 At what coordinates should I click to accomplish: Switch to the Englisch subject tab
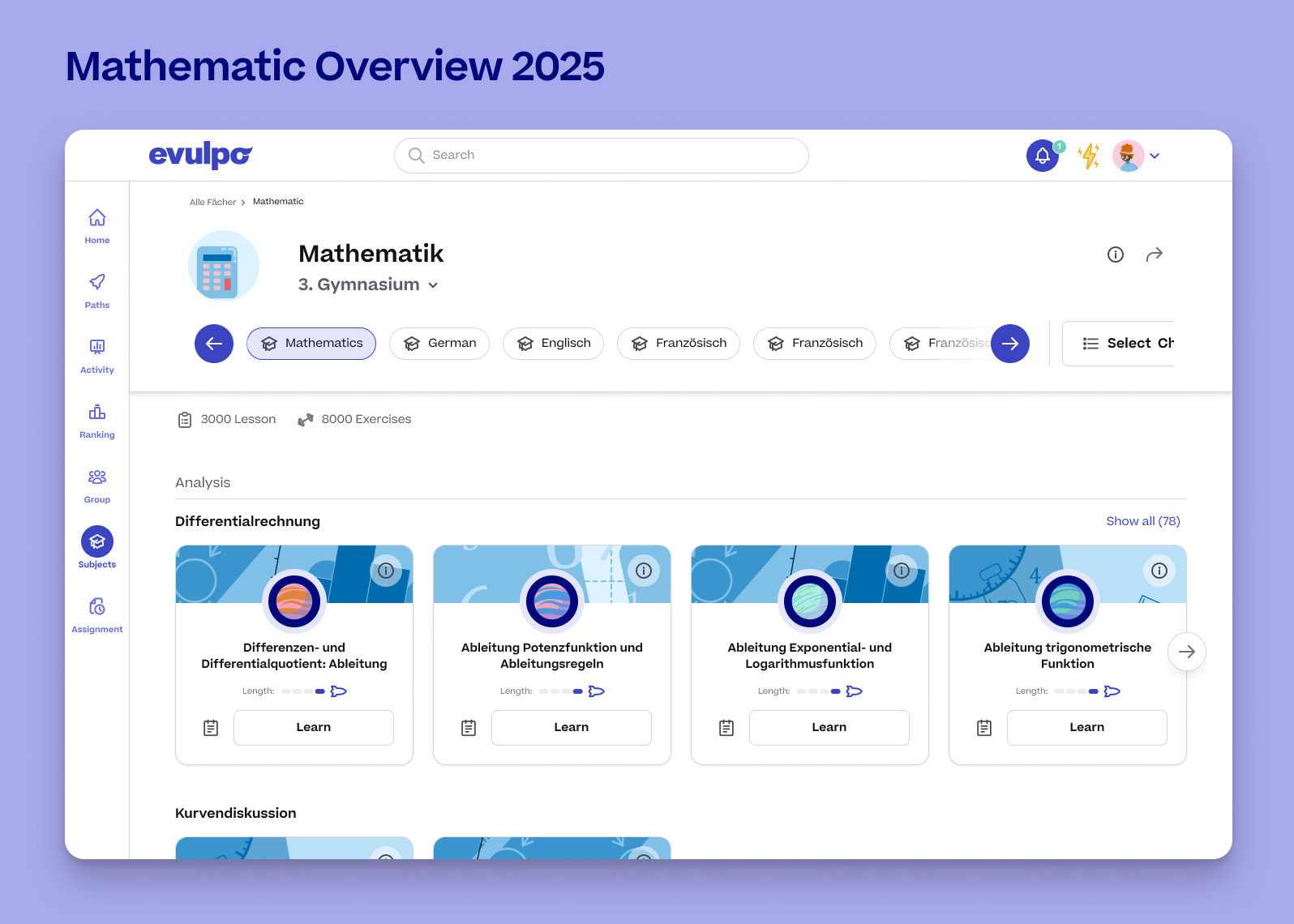(x=553, y=344)
